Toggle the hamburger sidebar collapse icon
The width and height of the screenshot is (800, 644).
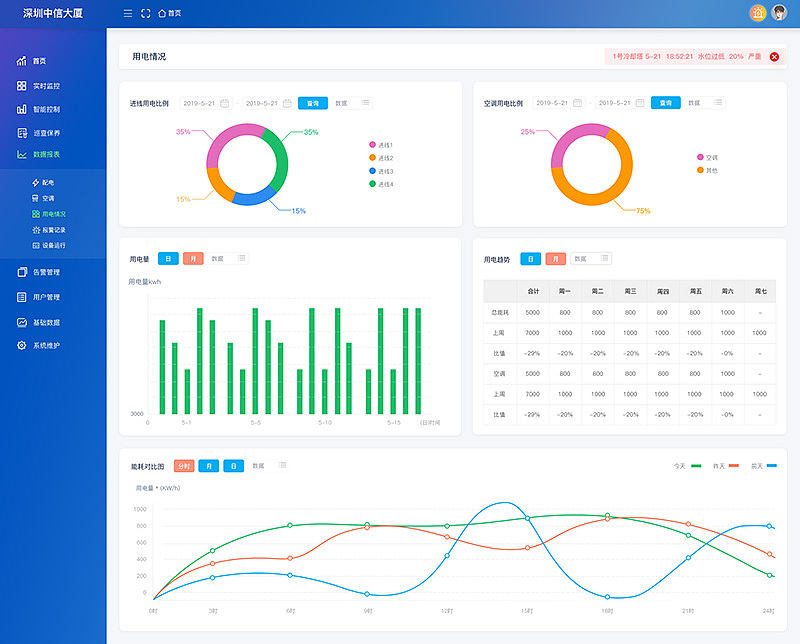click(x=128, y=13)
